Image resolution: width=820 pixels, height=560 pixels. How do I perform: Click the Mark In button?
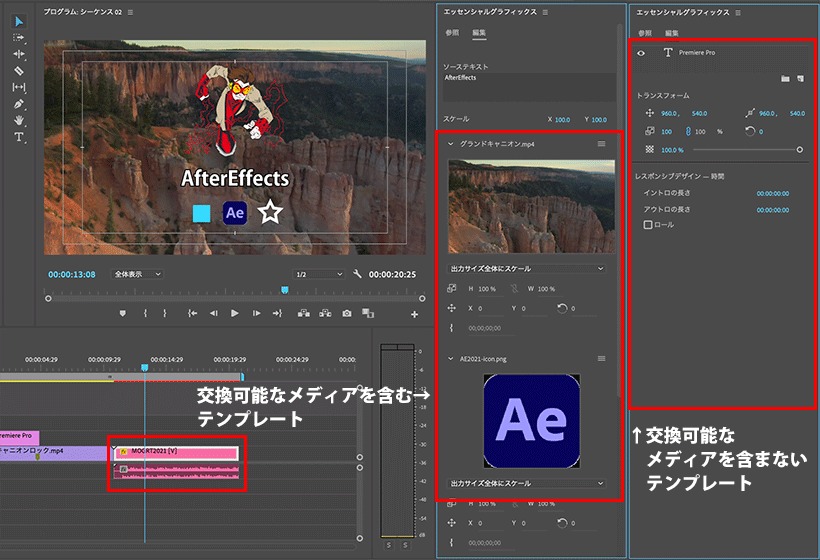tap(145, 313)
